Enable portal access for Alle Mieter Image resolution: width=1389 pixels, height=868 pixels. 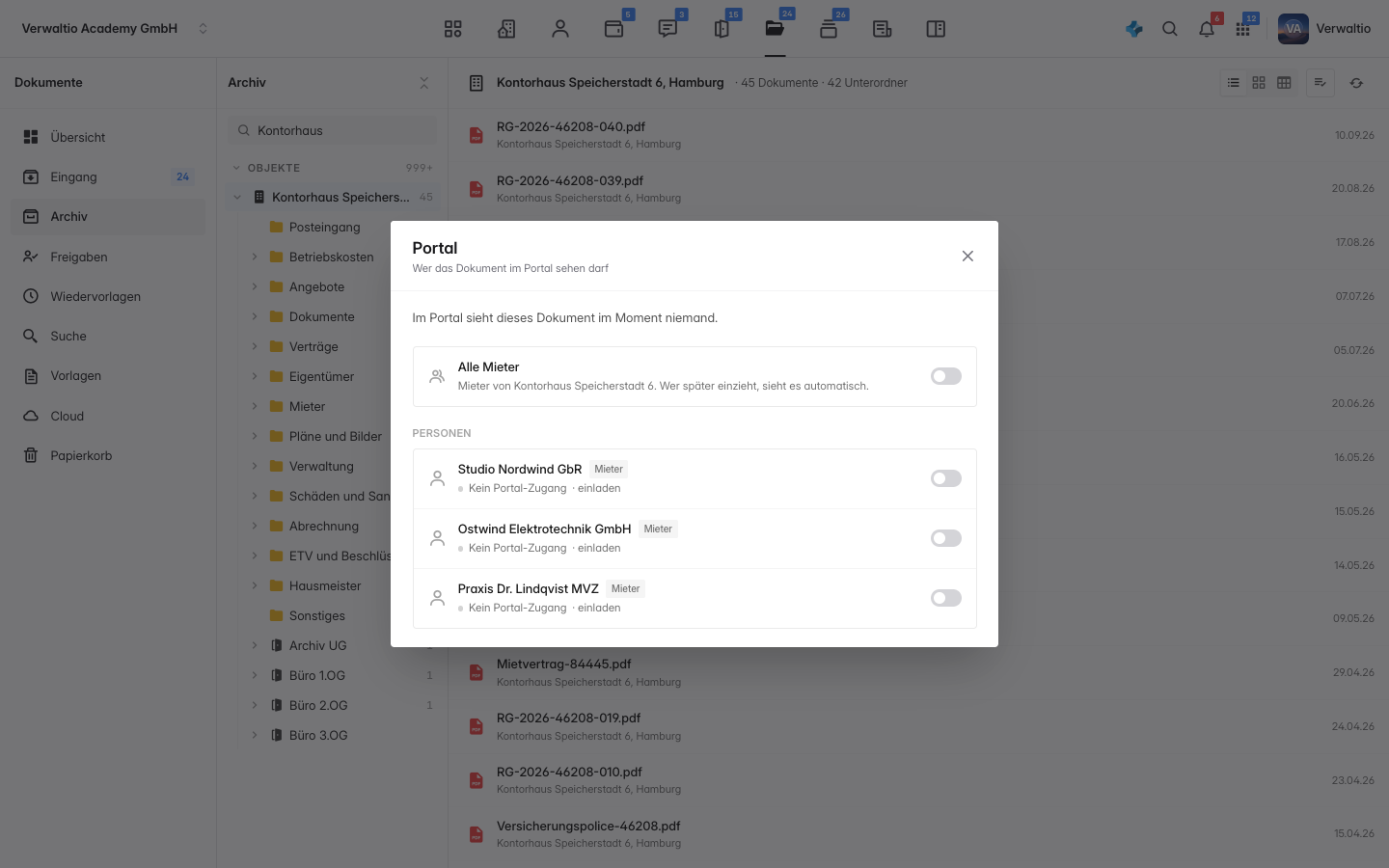pos(946,376)
